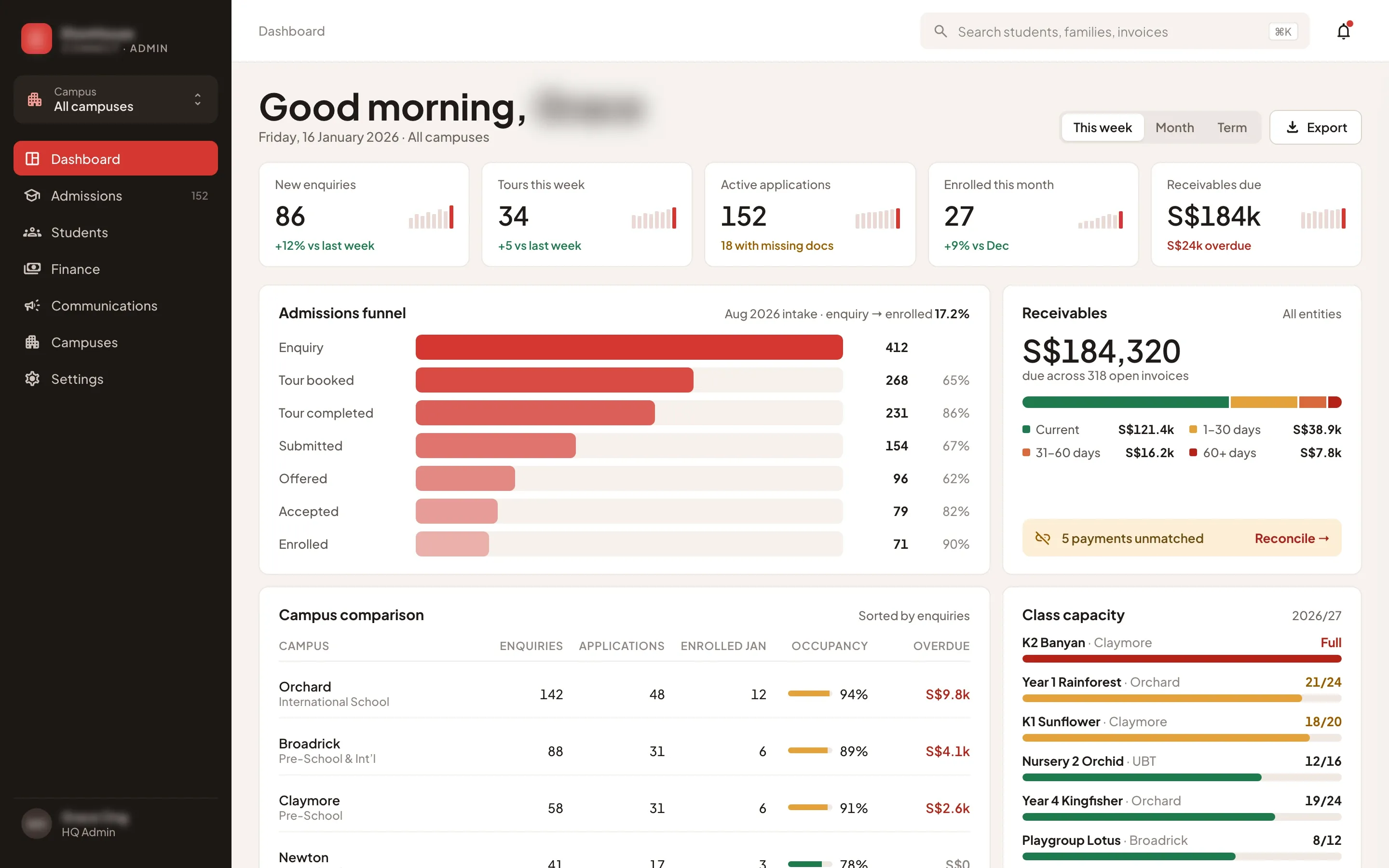Click the Active applications card
This screenshot has height=868, width=1389.
pyautogui.click(x=809, y=214)
